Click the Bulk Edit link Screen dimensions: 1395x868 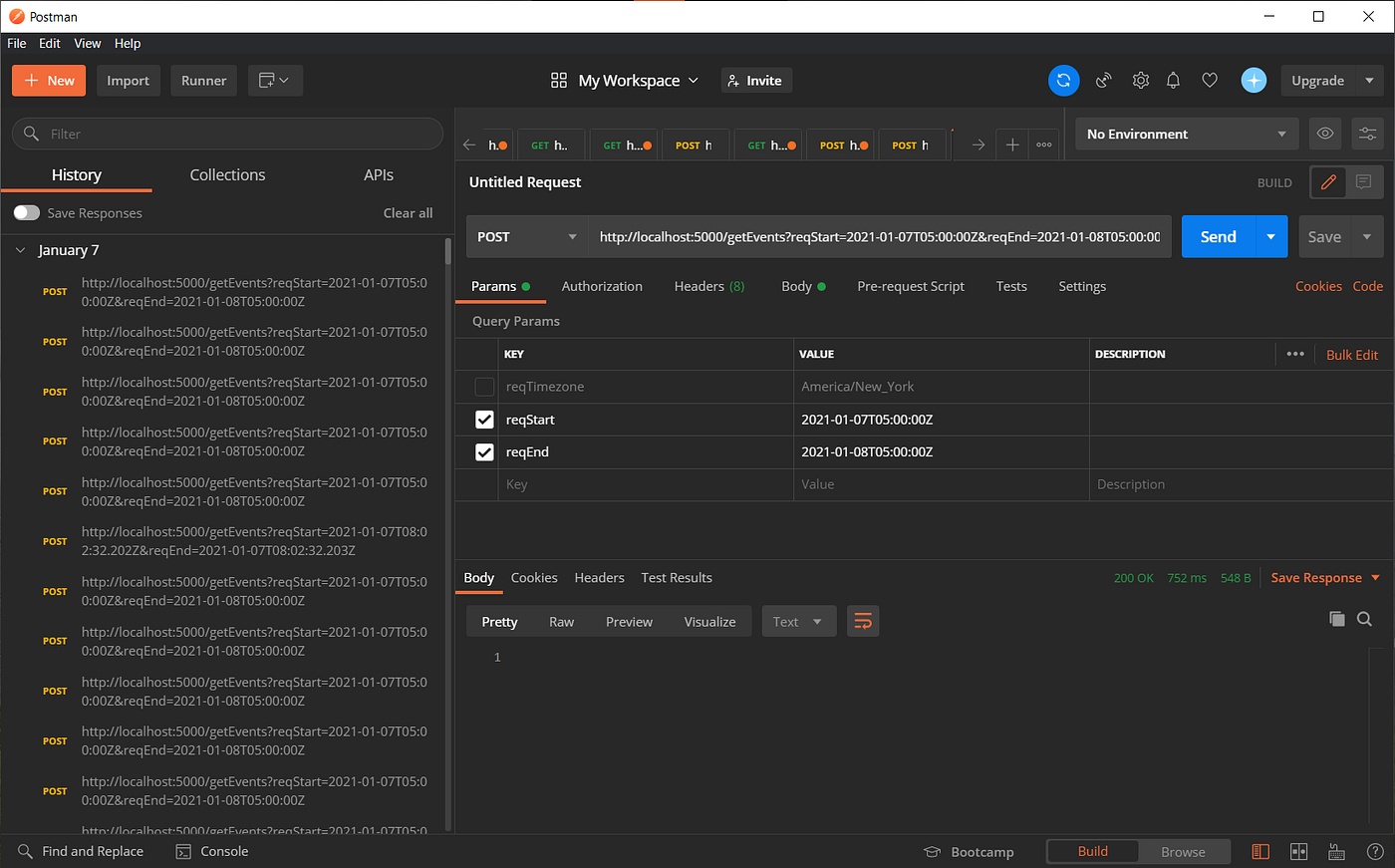tap(1351, 354)
